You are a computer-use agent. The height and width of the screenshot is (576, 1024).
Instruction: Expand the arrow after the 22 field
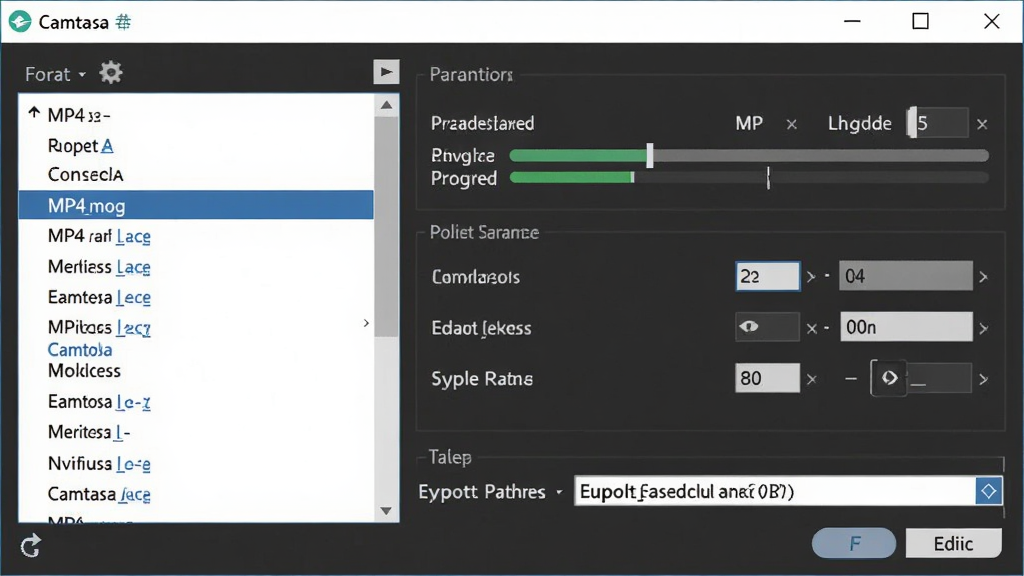(810, 277)
